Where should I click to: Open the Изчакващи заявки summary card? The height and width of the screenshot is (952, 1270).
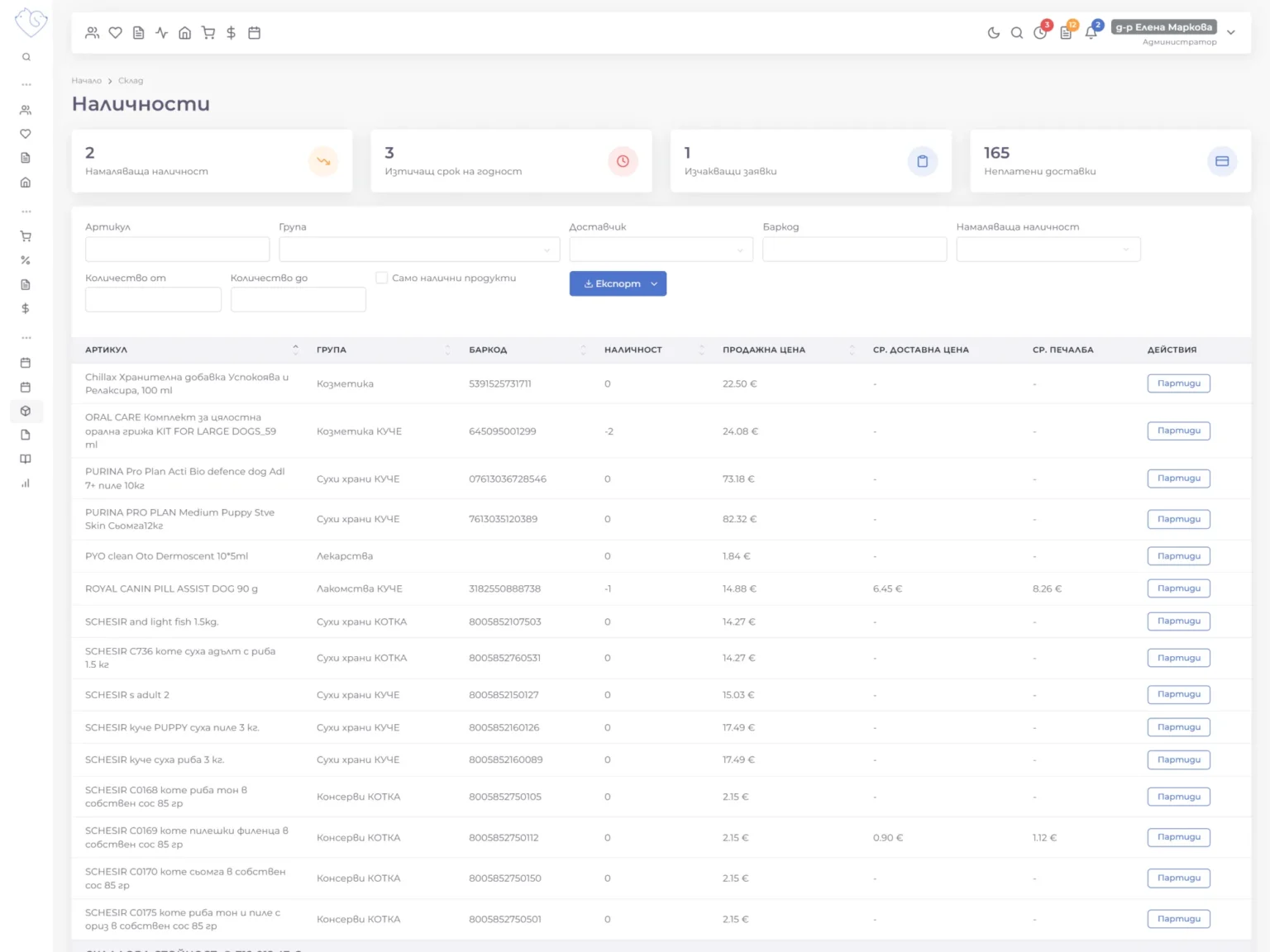pyautogui.click(x=811, y=161)
